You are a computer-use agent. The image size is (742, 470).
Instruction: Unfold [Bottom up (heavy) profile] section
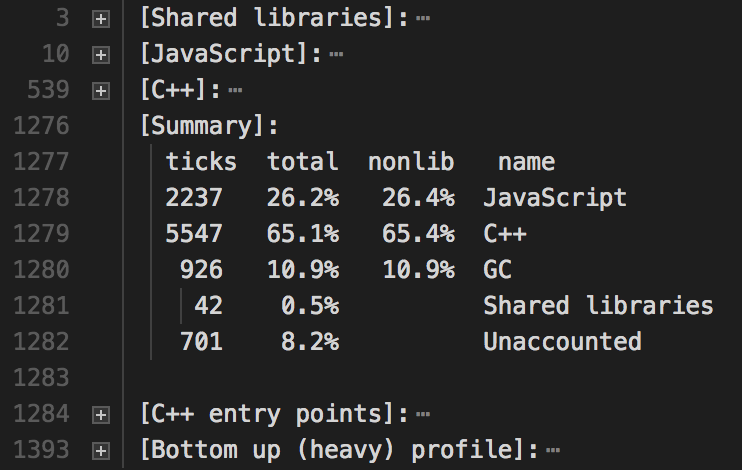99,449
